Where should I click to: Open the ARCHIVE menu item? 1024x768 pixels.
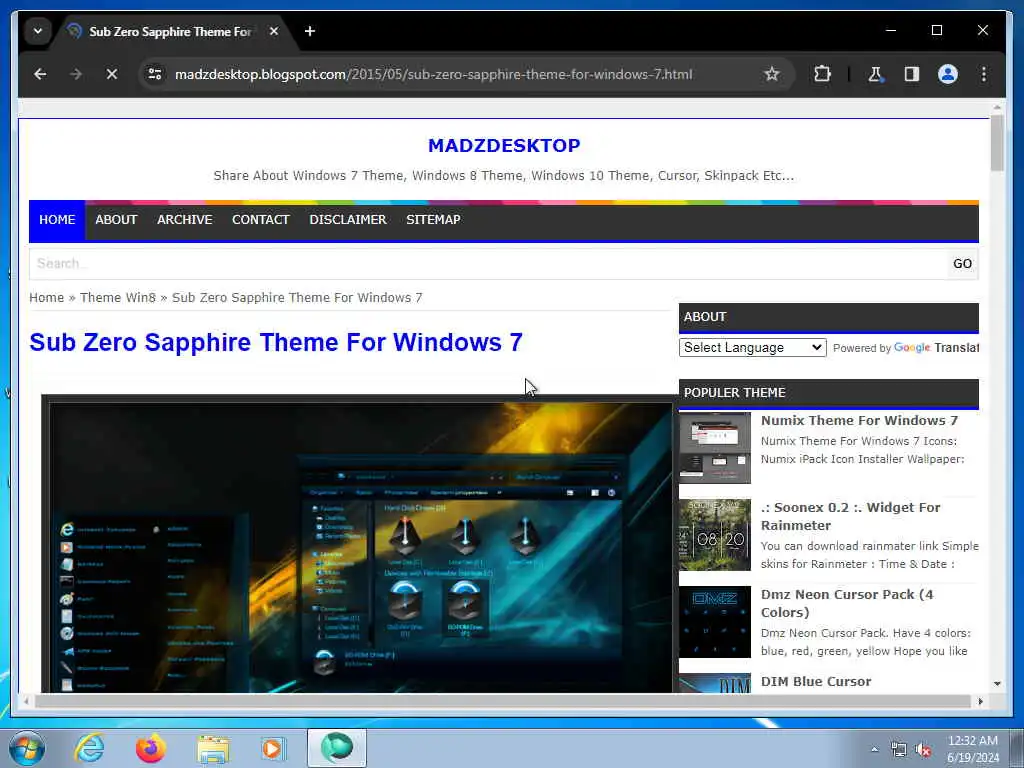point(185,220)
